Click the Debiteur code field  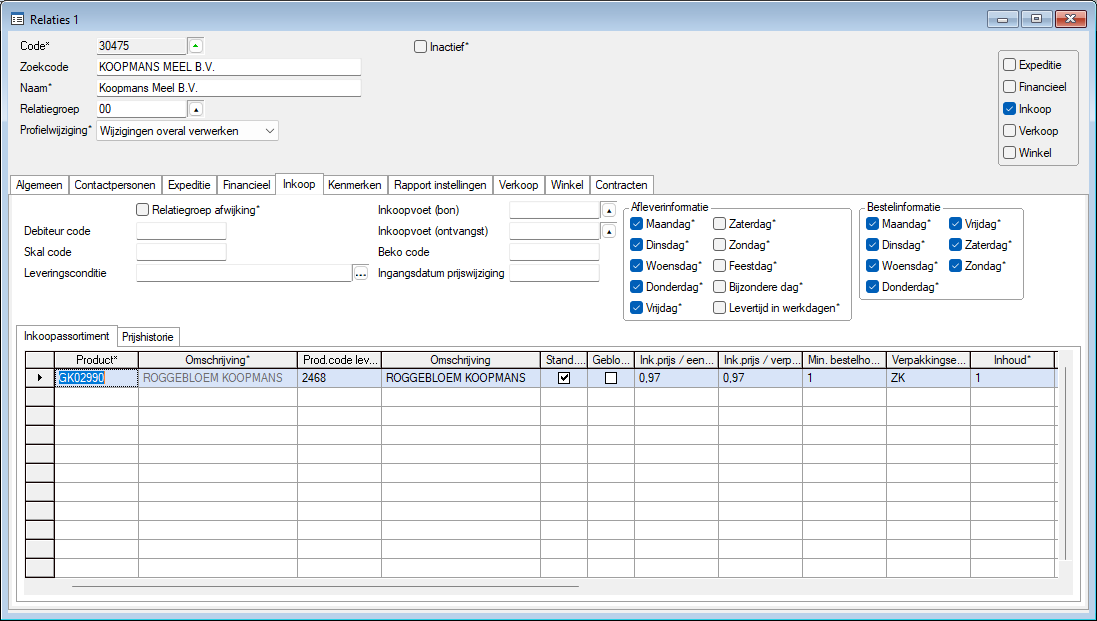pos(181,231)
